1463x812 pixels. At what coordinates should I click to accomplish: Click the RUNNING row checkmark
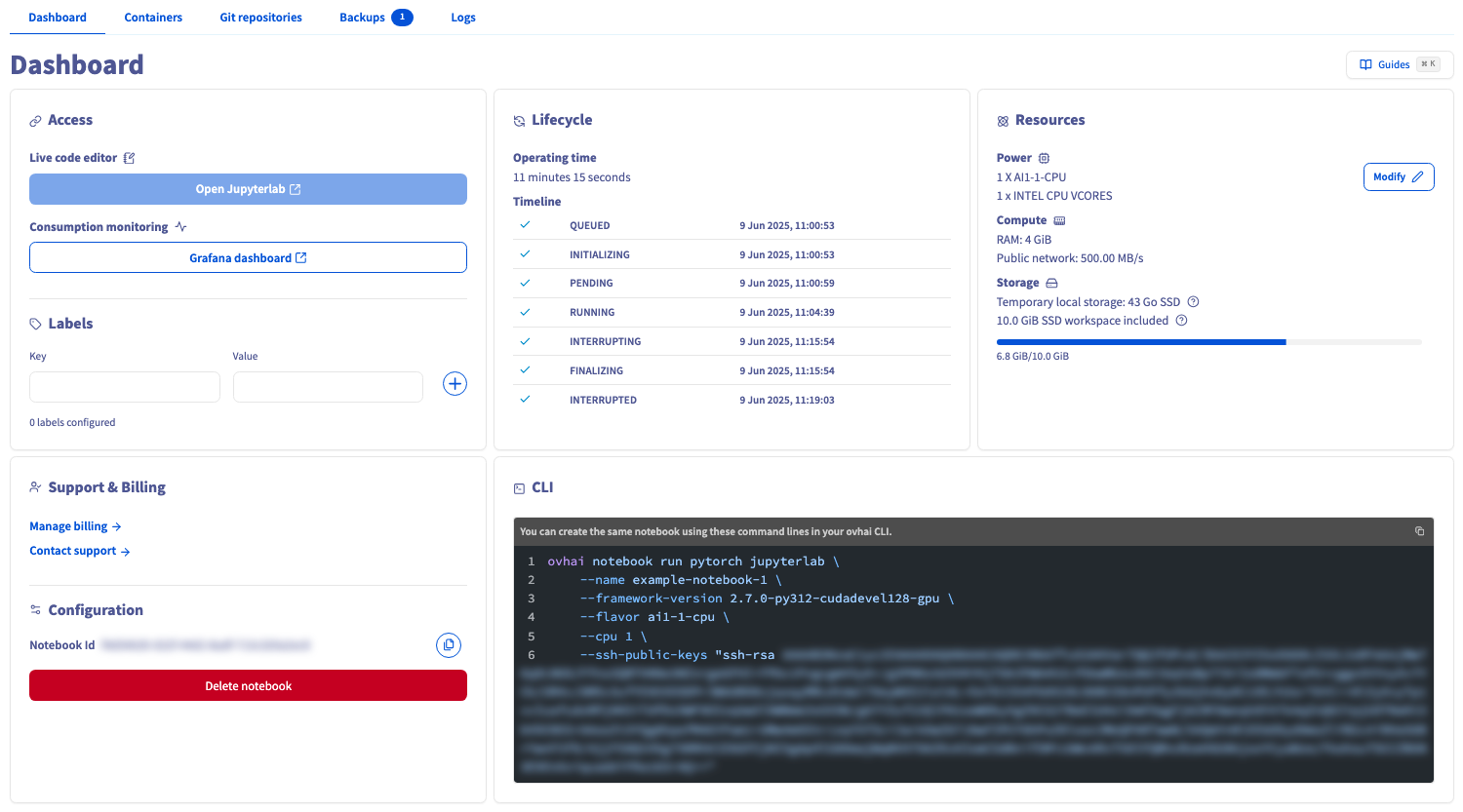point(525,312)
